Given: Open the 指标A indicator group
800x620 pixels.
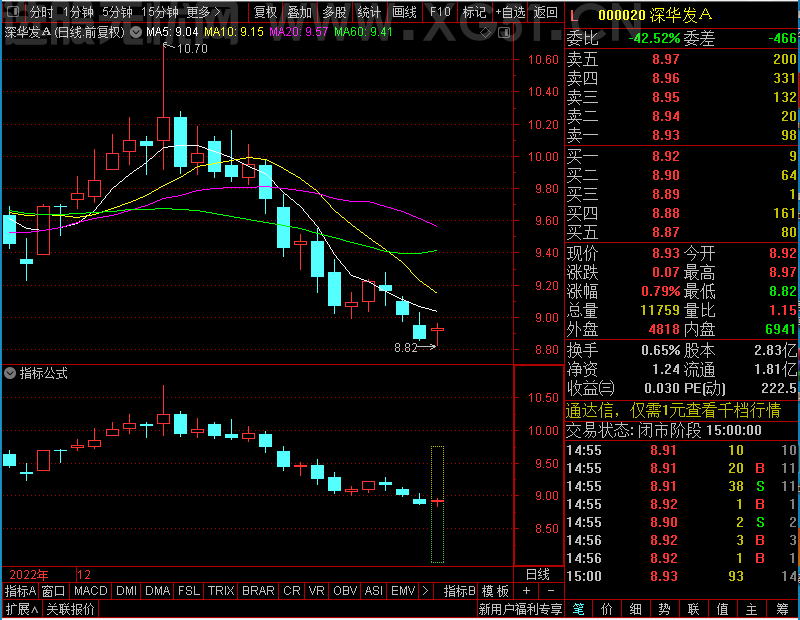Looking at the screenshot, I should (20, 591).
